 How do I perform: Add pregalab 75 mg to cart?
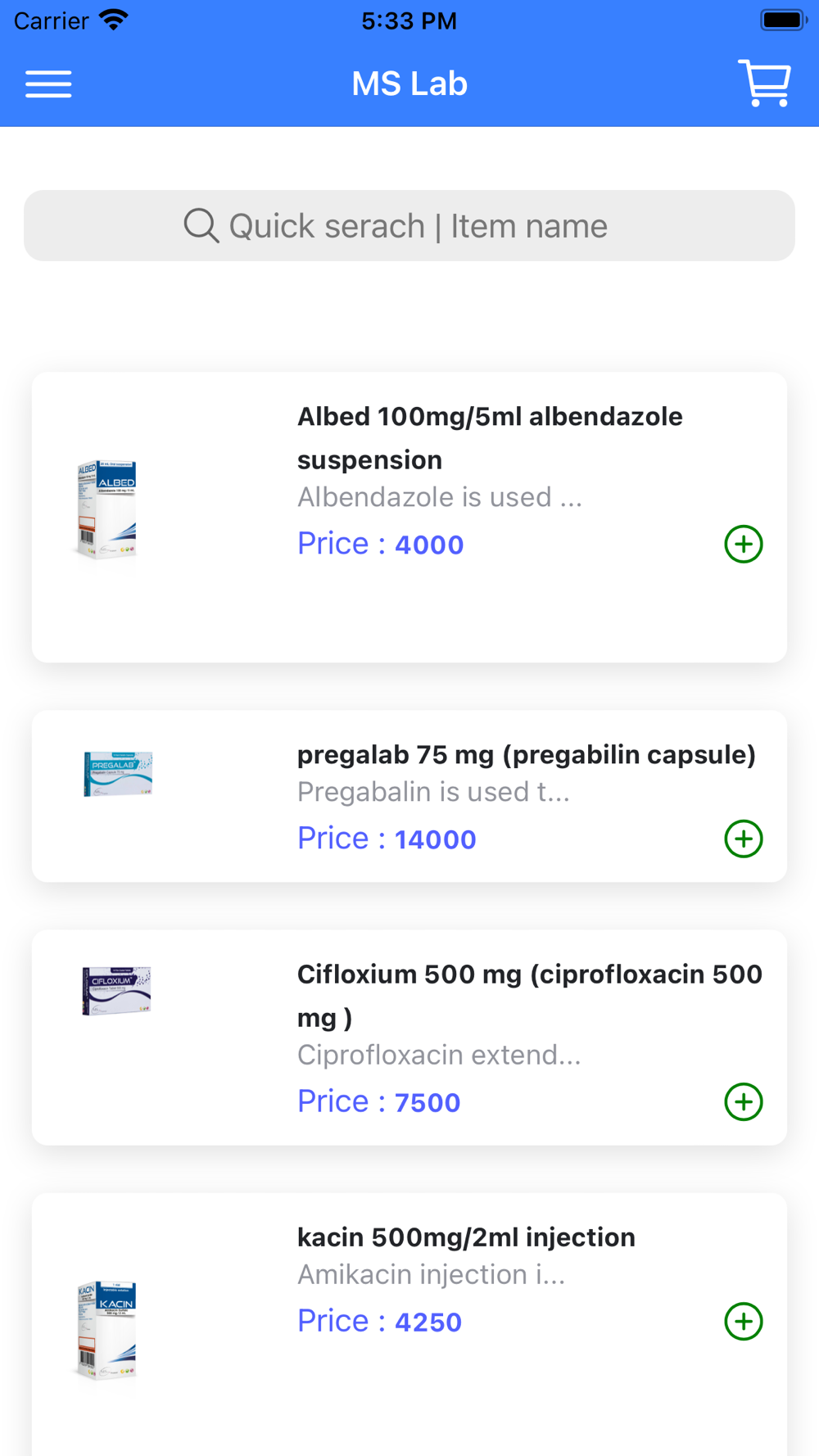[743, 839]
